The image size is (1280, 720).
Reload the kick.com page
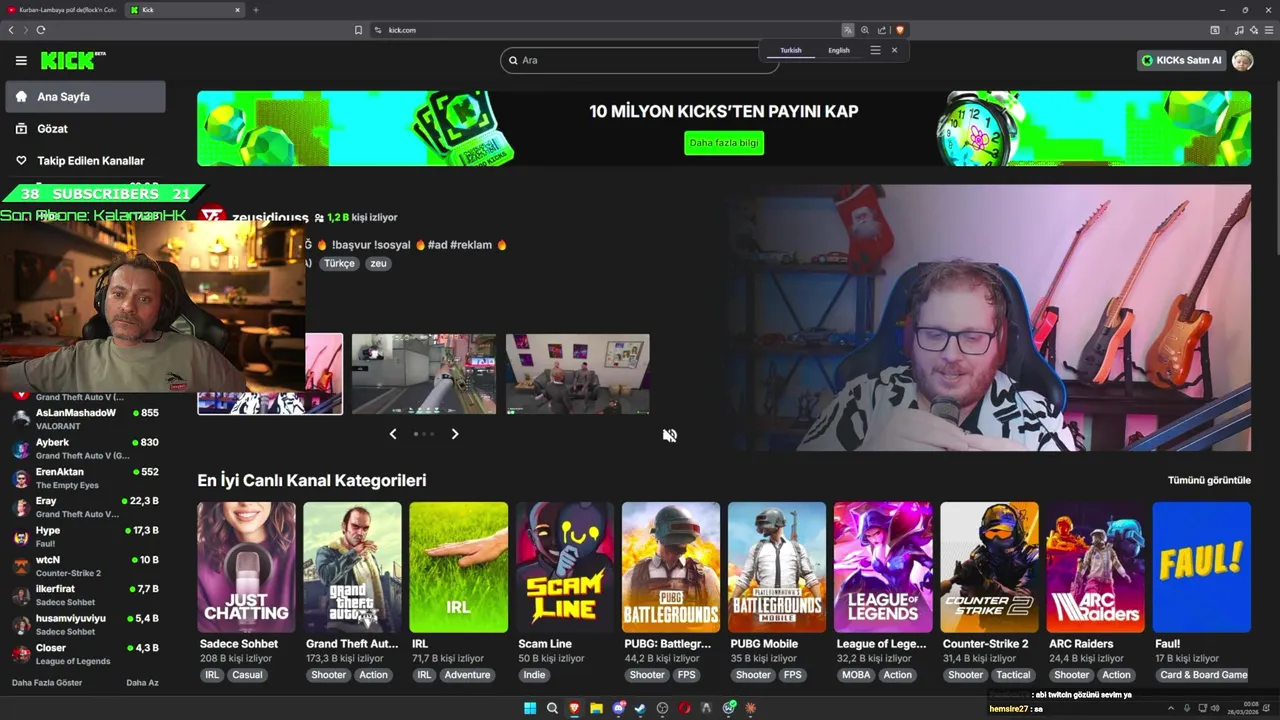(x=41, y=30)
